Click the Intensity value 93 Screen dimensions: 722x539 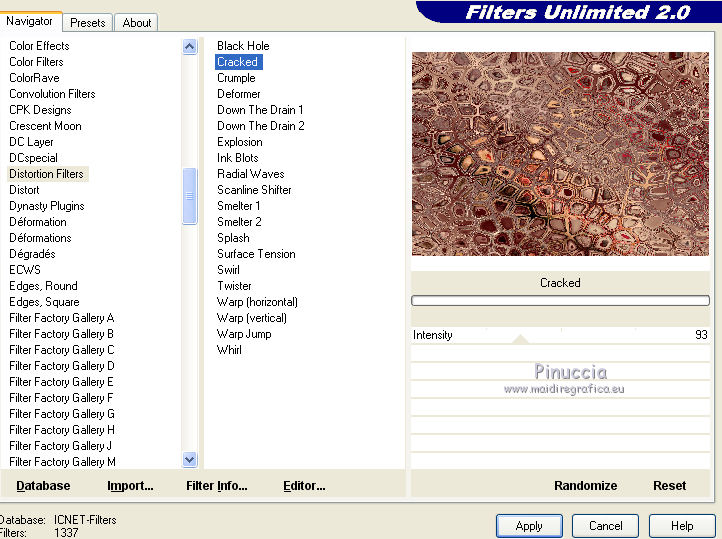pos(701,335)
